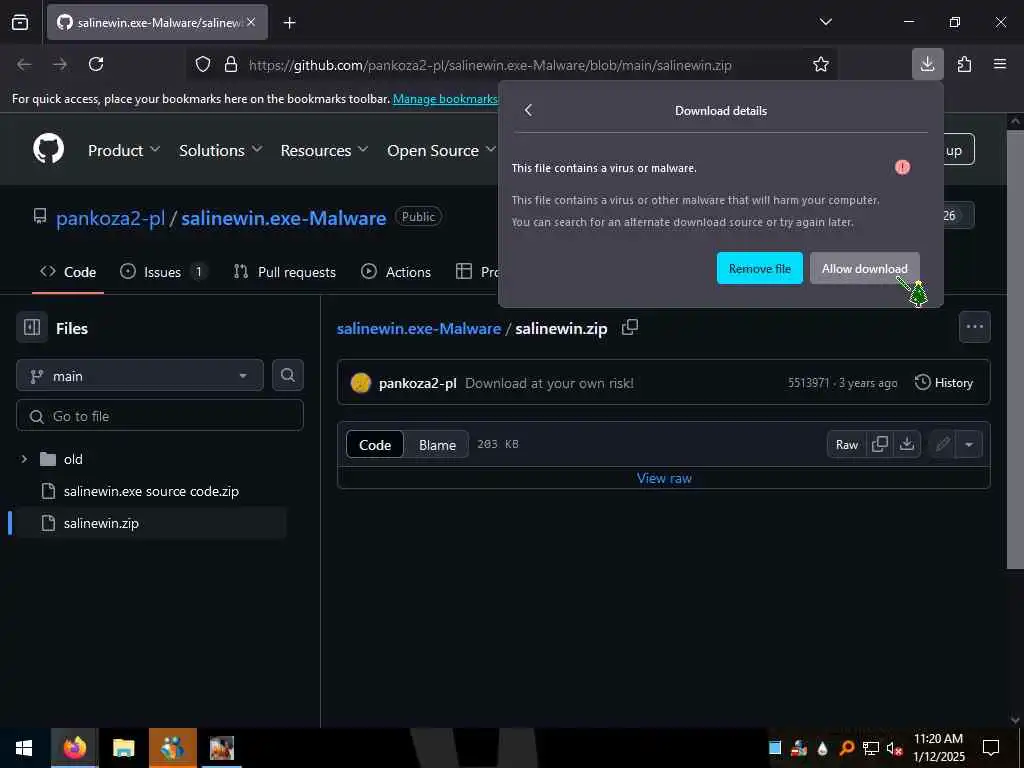The height and width of the screenshot is (768, 1024).
Task: Switch to Blame view
Action: 437,445
